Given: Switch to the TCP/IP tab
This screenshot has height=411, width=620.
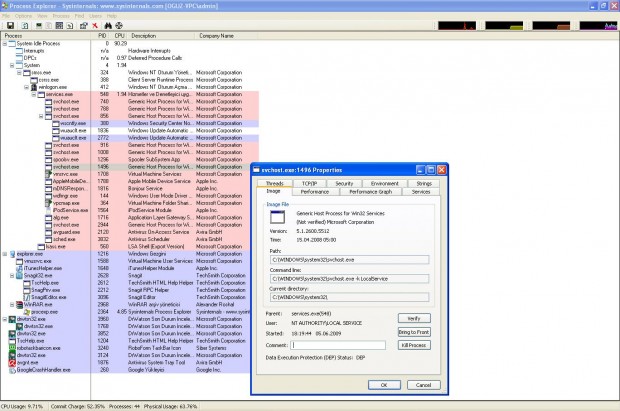Looking at the screenshot, I should pos(309,183).
